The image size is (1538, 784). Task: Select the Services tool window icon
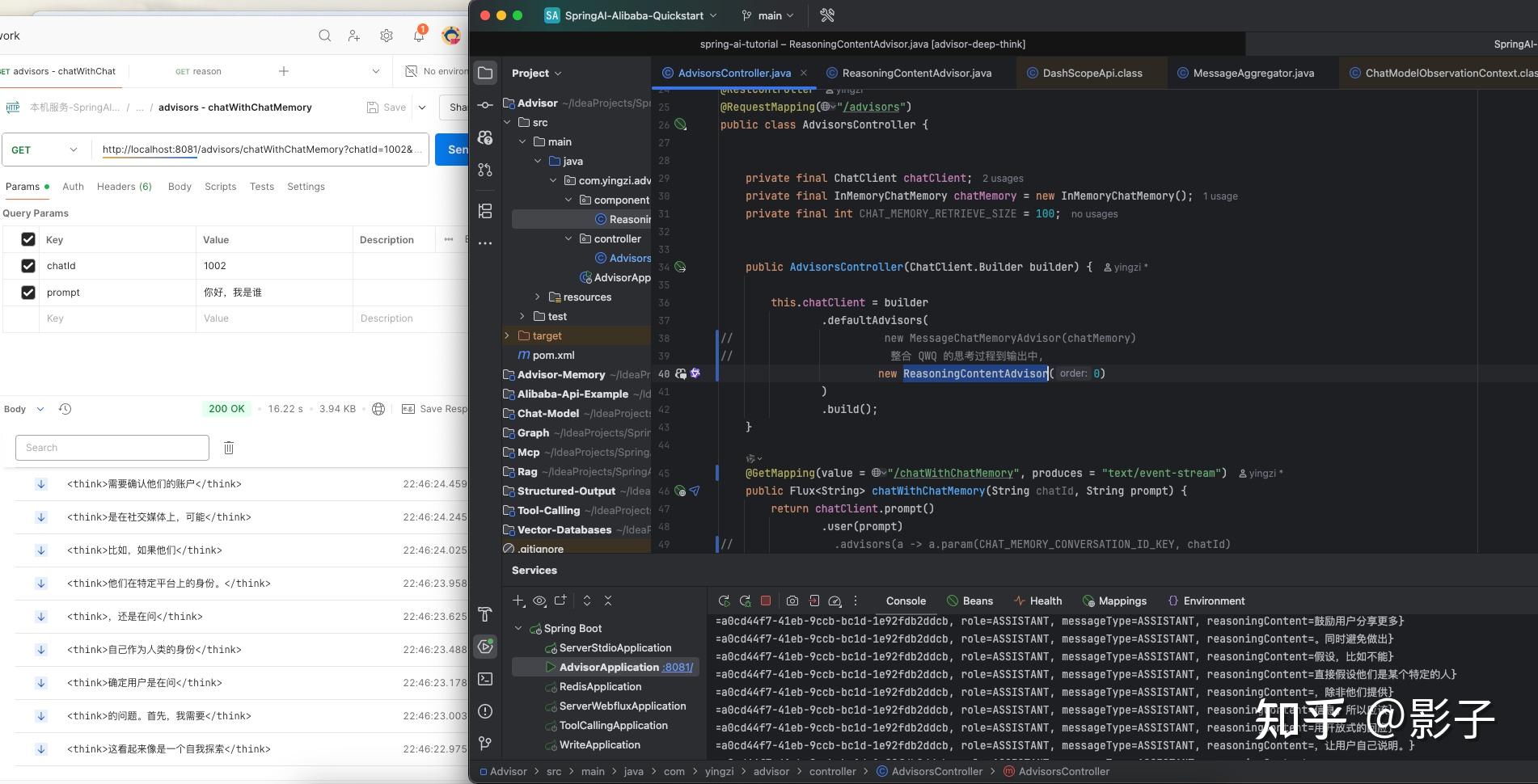[x=485, y=645]
